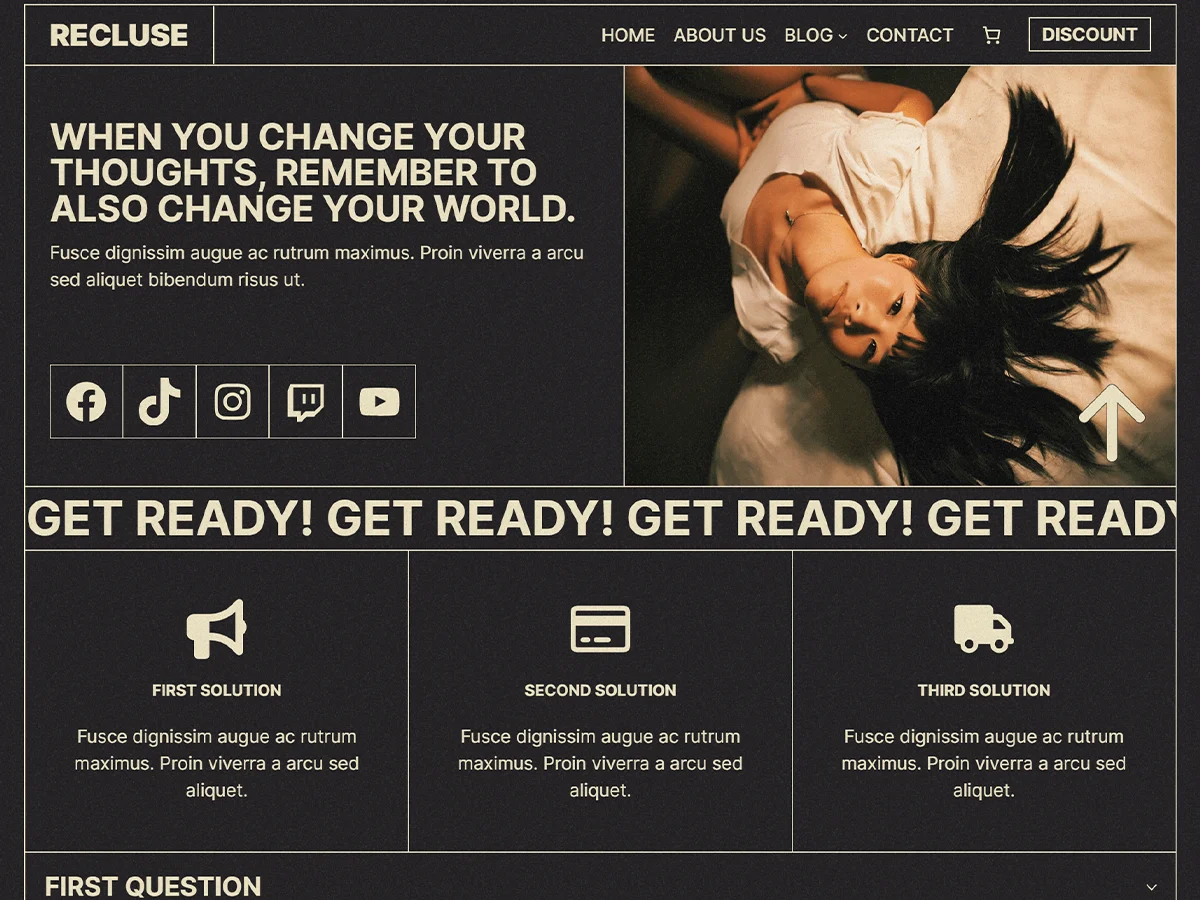Image resolution: width=1200 pixels, height=900 pixels.
Task: Click the megaphone icon above First Solution
Action: (x=216, y=628)
